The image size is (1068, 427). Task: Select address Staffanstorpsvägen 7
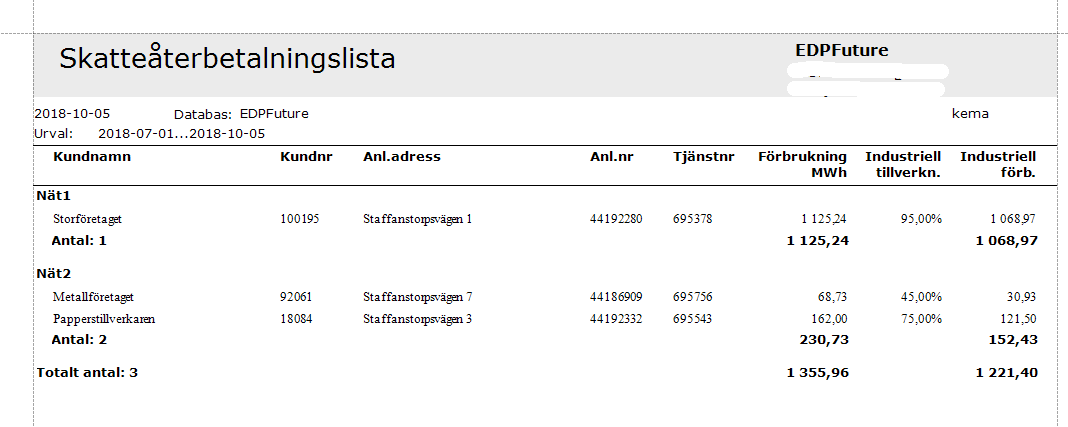coord(418,297)
